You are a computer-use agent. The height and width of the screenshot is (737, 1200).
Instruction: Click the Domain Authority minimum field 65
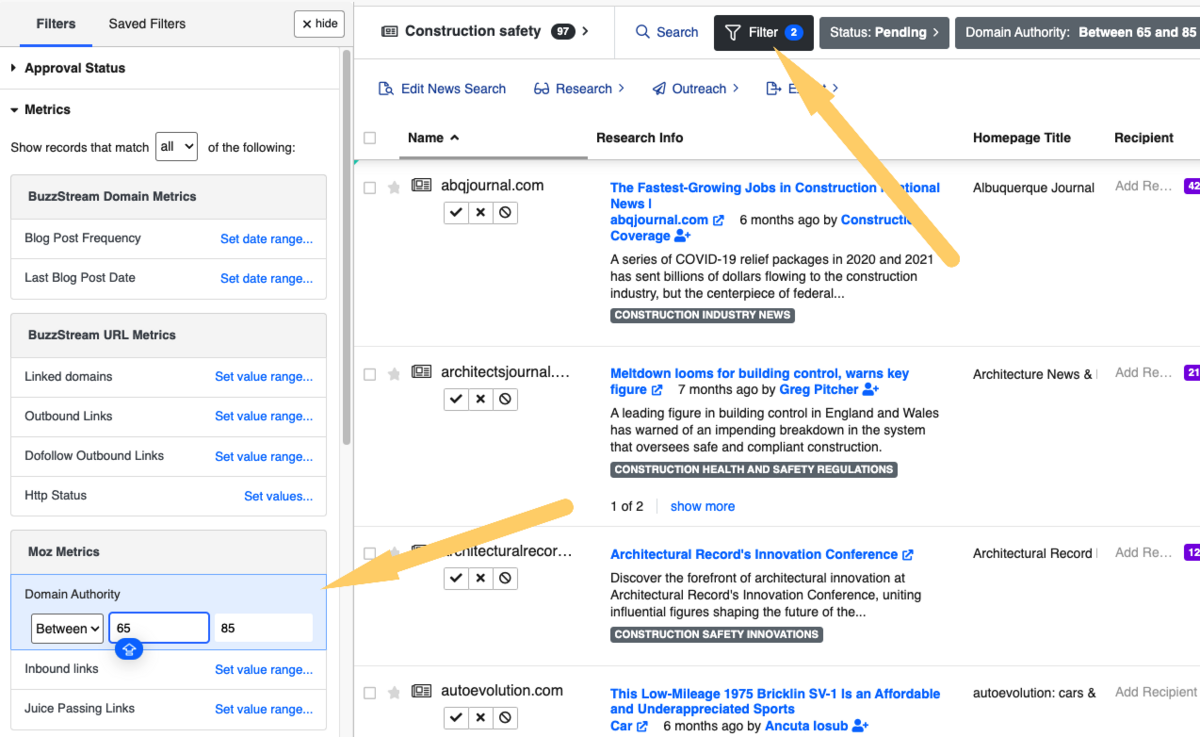tap(159, 628)
